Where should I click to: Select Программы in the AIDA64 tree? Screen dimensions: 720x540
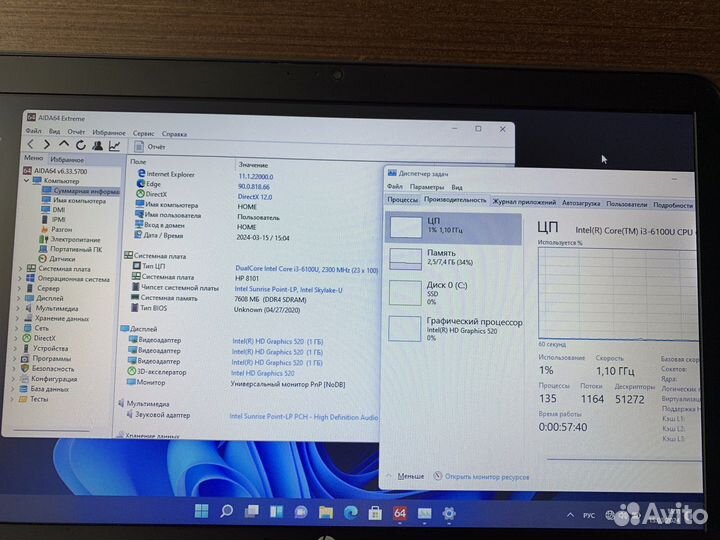click(46, 358)
